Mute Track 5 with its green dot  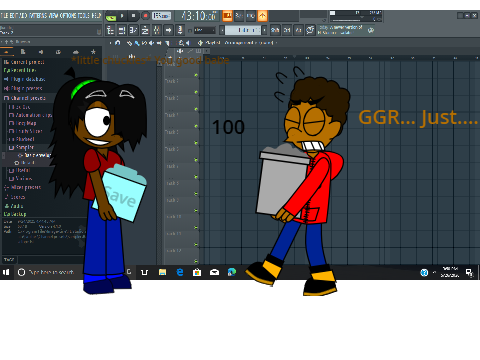click(x=196, y=143)
